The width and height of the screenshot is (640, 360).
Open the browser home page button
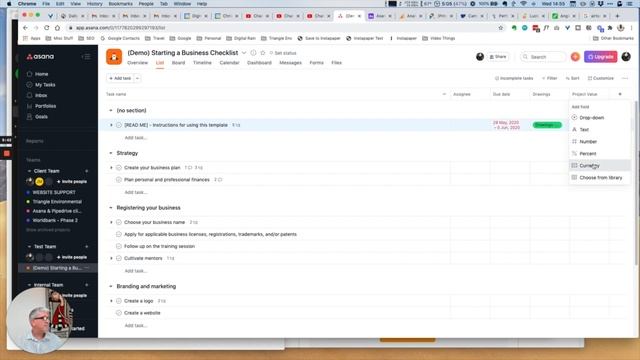tap(57, 28)
